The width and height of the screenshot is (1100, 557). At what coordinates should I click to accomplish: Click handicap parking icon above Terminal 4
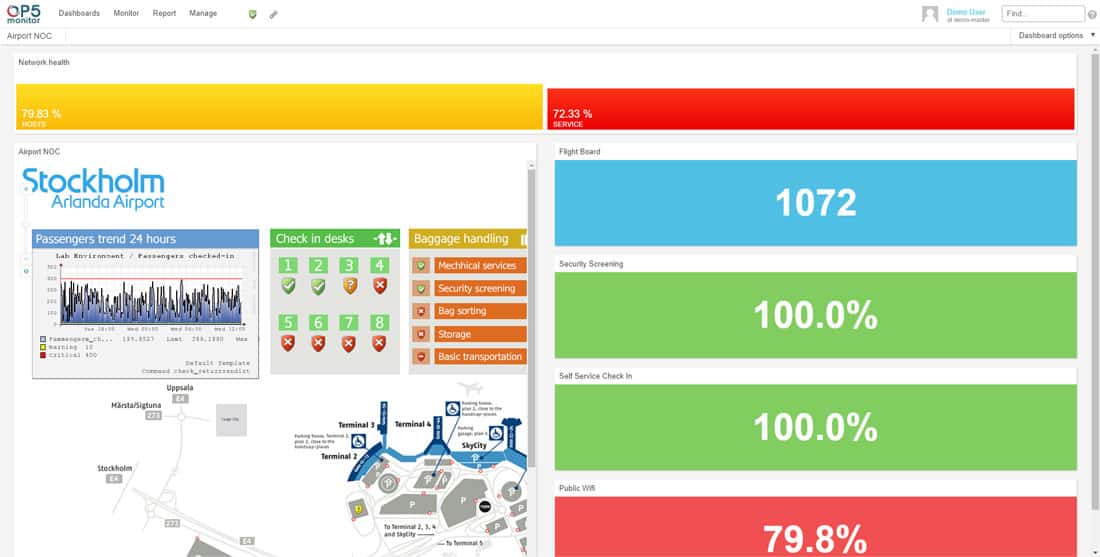pyautogui.click(x=453, y=408)
